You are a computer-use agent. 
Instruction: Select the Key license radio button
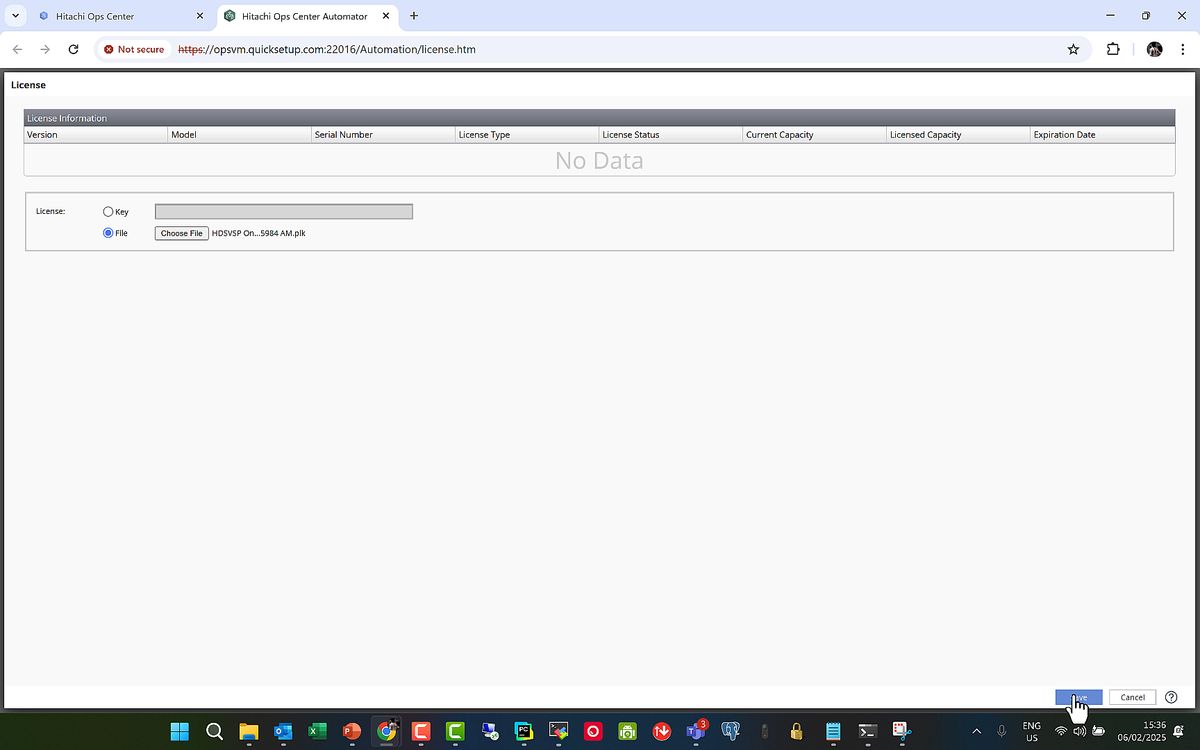click(108, 212)
